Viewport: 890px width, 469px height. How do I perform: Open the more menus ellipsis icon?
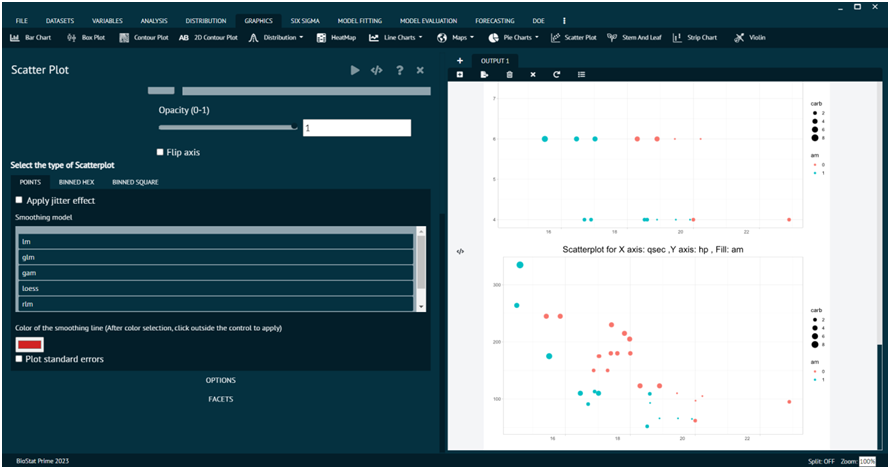[x=564, y=21]
